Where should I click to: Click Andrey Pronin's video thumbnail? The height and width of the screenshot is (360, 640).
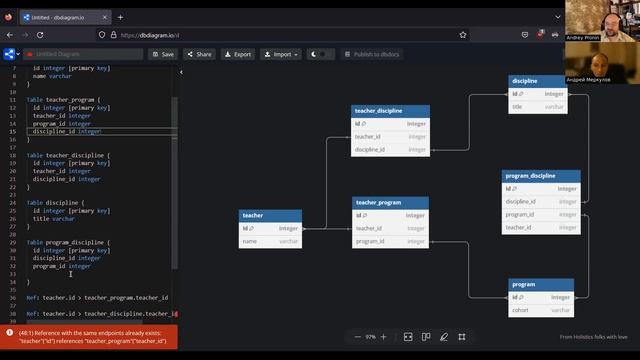point(602,20)
